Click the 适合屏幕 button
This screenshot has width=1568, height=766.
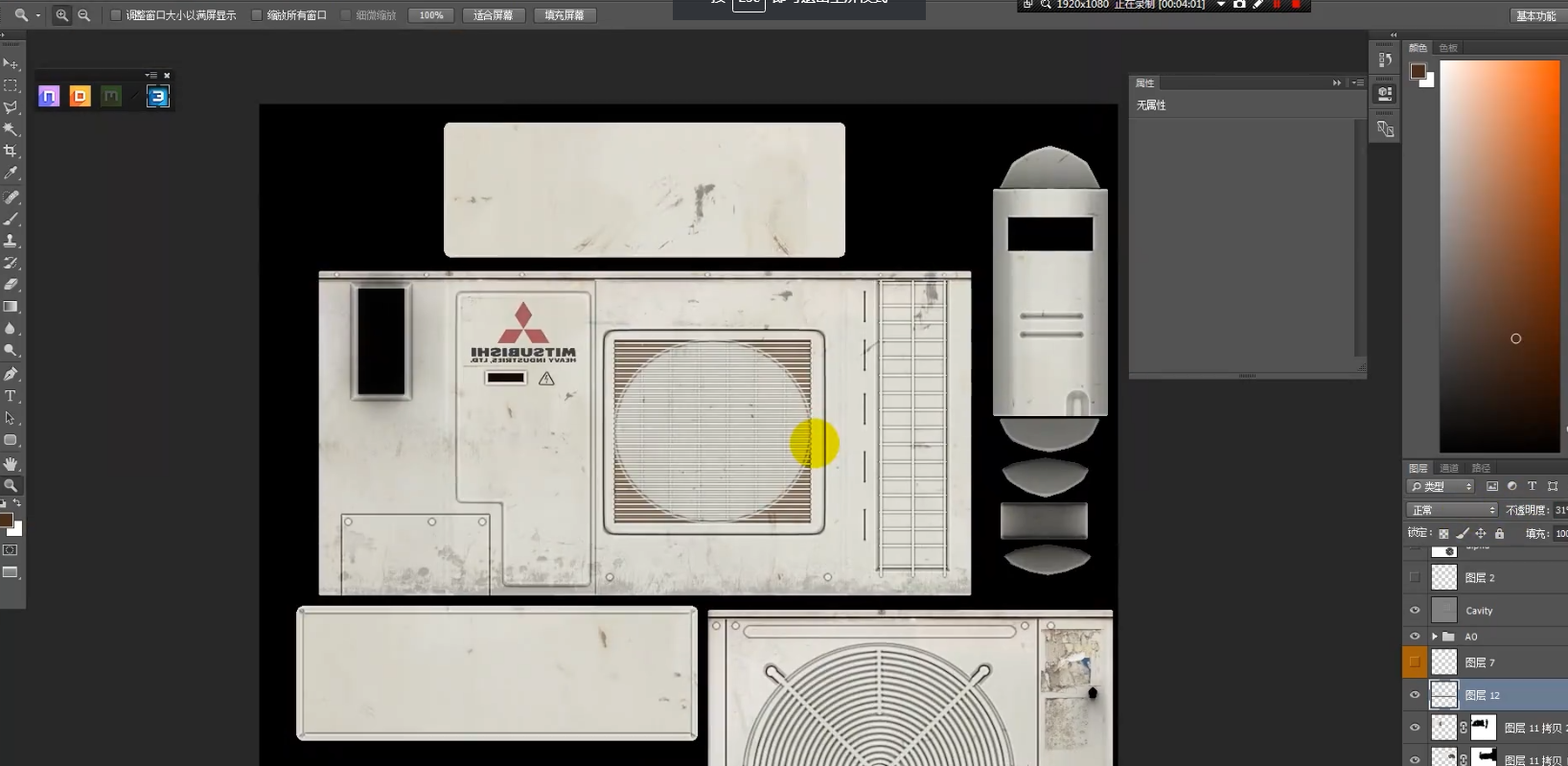point(494,15)
